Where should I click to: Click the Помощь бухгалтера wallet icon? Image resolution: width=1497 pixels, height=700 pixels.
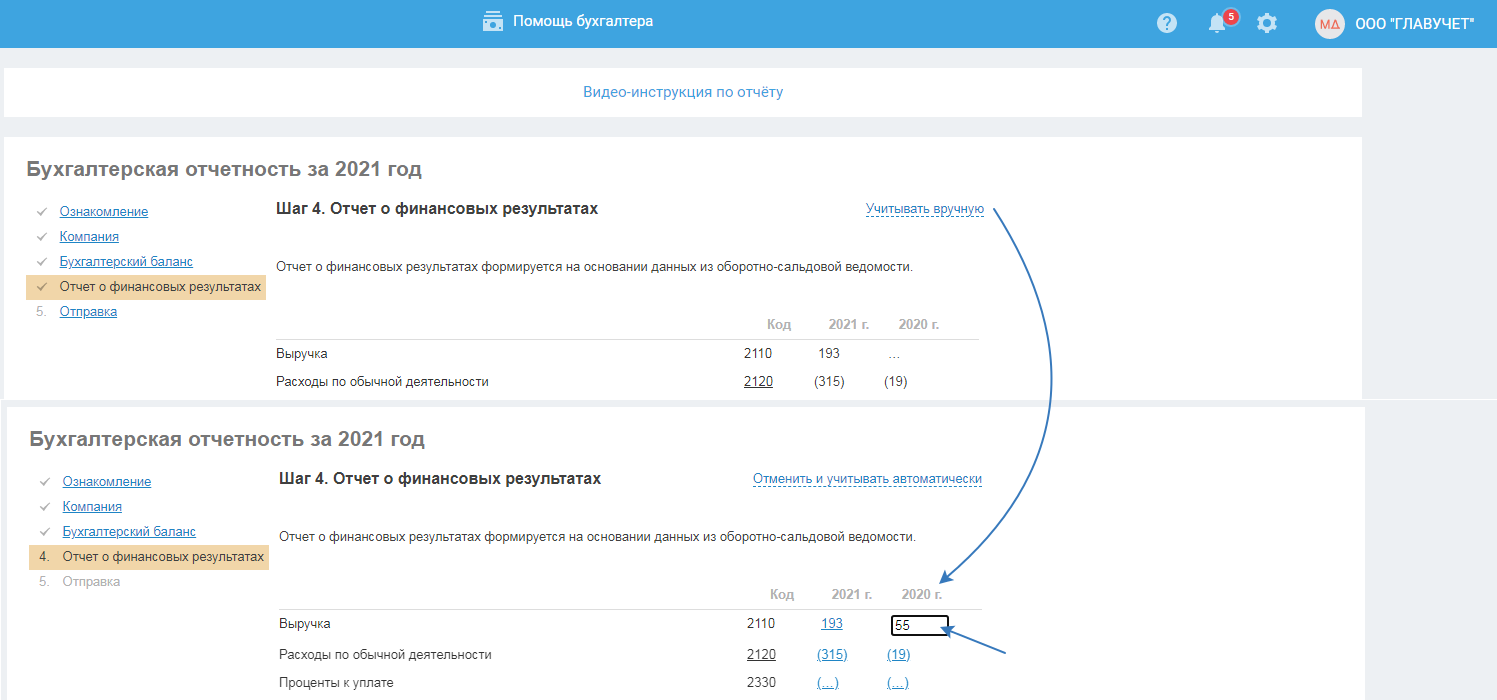click(492, 21)
